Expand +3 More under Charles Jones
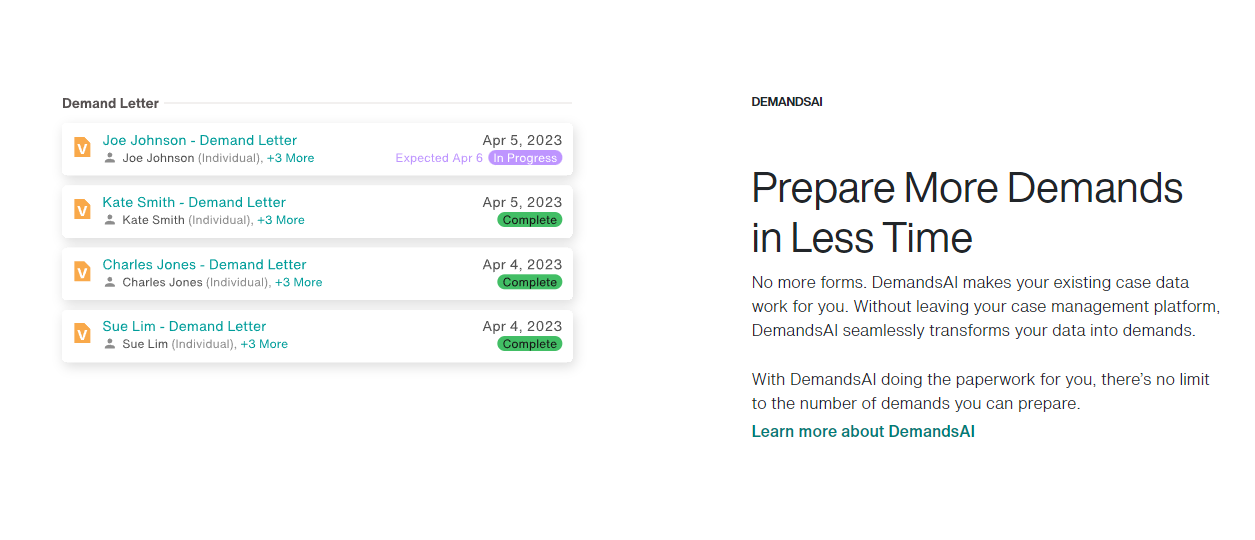Screen dimensions: 1255x540 299,282
